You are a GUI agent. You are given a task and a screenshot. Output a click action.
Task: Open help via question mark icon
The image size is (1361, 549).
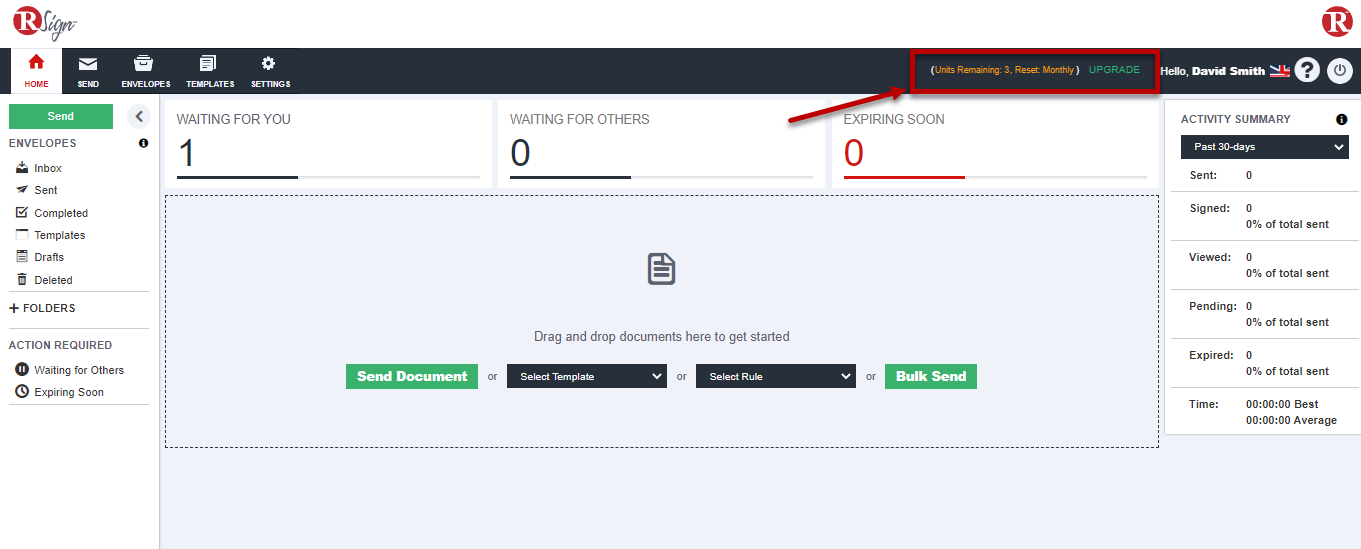[1307, 71]
